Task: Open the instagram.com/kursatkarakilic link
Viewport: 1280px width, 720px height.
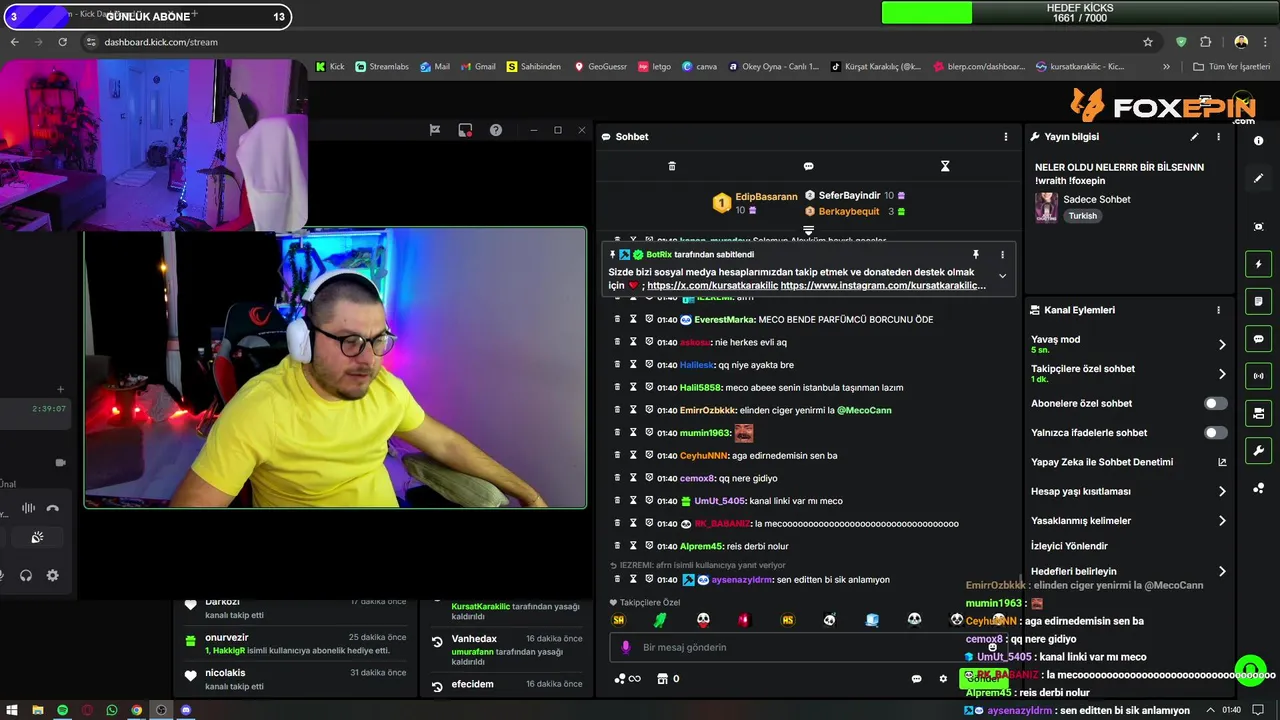Action: [883, 286]
